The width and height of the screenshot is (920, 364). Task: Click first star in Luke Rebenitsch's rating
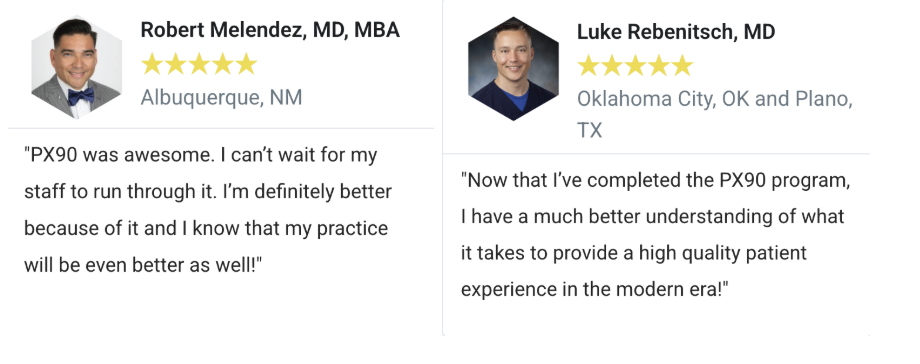588,66
